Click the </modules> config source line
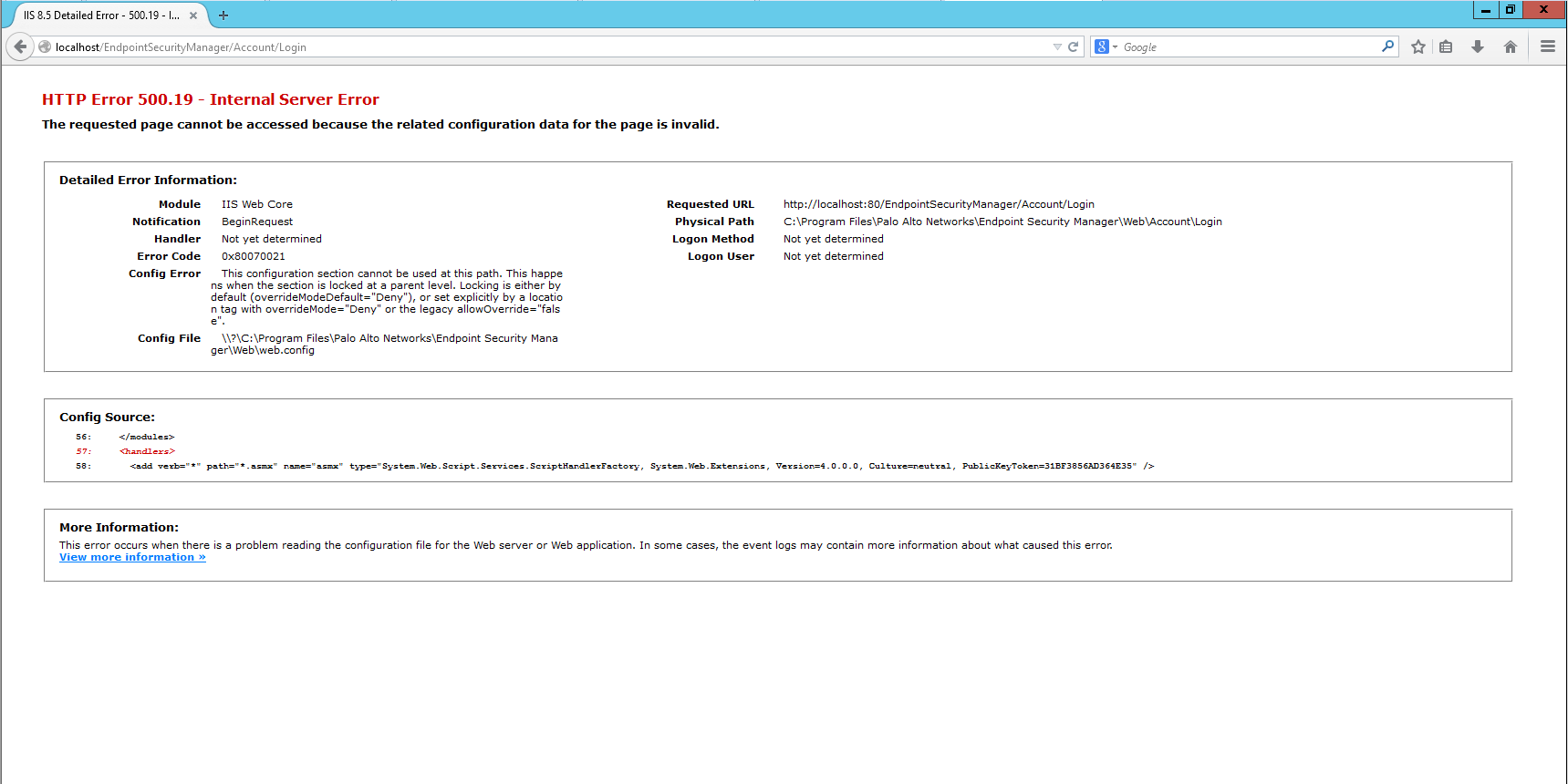This screenshot has height=784, width=1568. 146,437
